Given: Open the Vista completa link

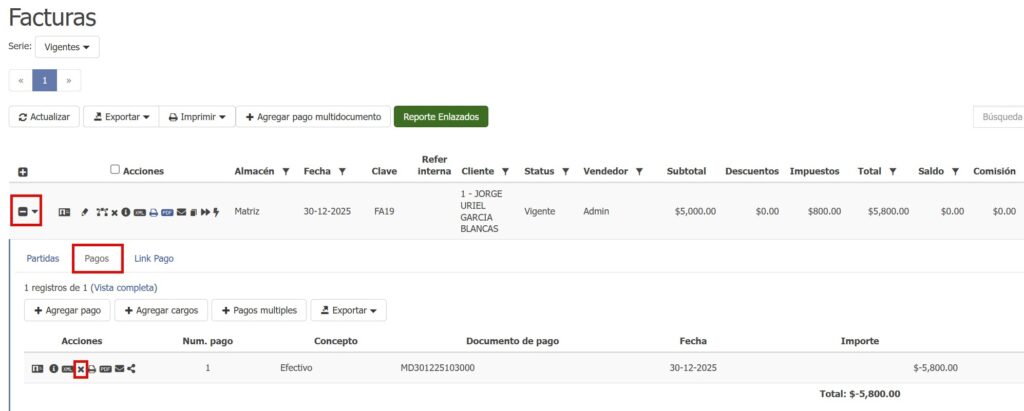Looking at the screenshot, I should (x=124, y=288).
